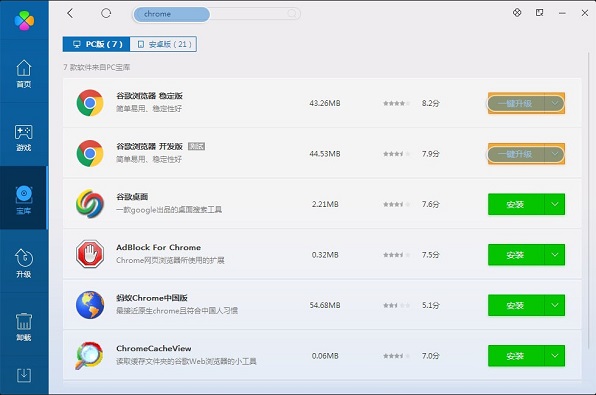Click the 0.32MB size value

coord(325,255)
